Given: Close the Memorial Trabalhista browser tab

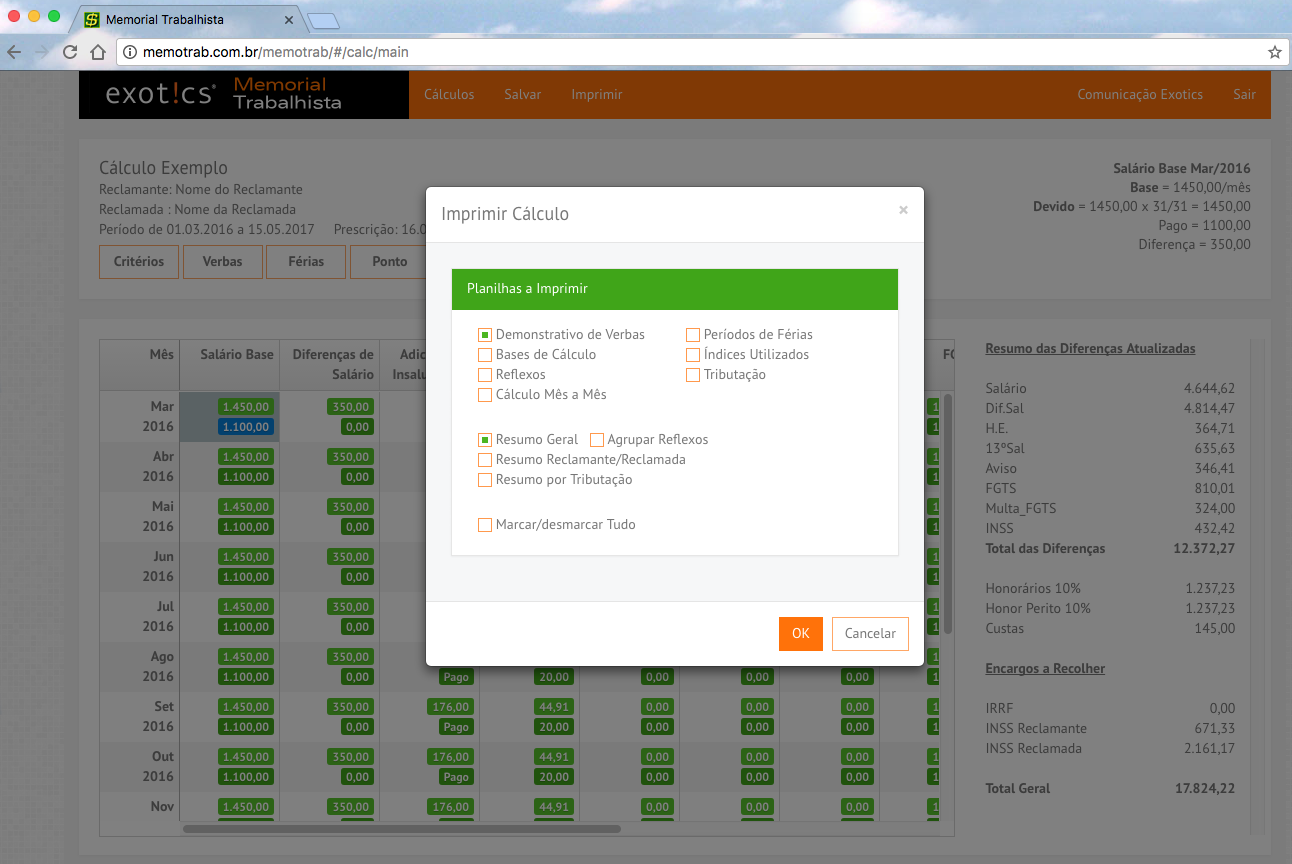Looking at the screenshot, I should click(x=289, y=20).
